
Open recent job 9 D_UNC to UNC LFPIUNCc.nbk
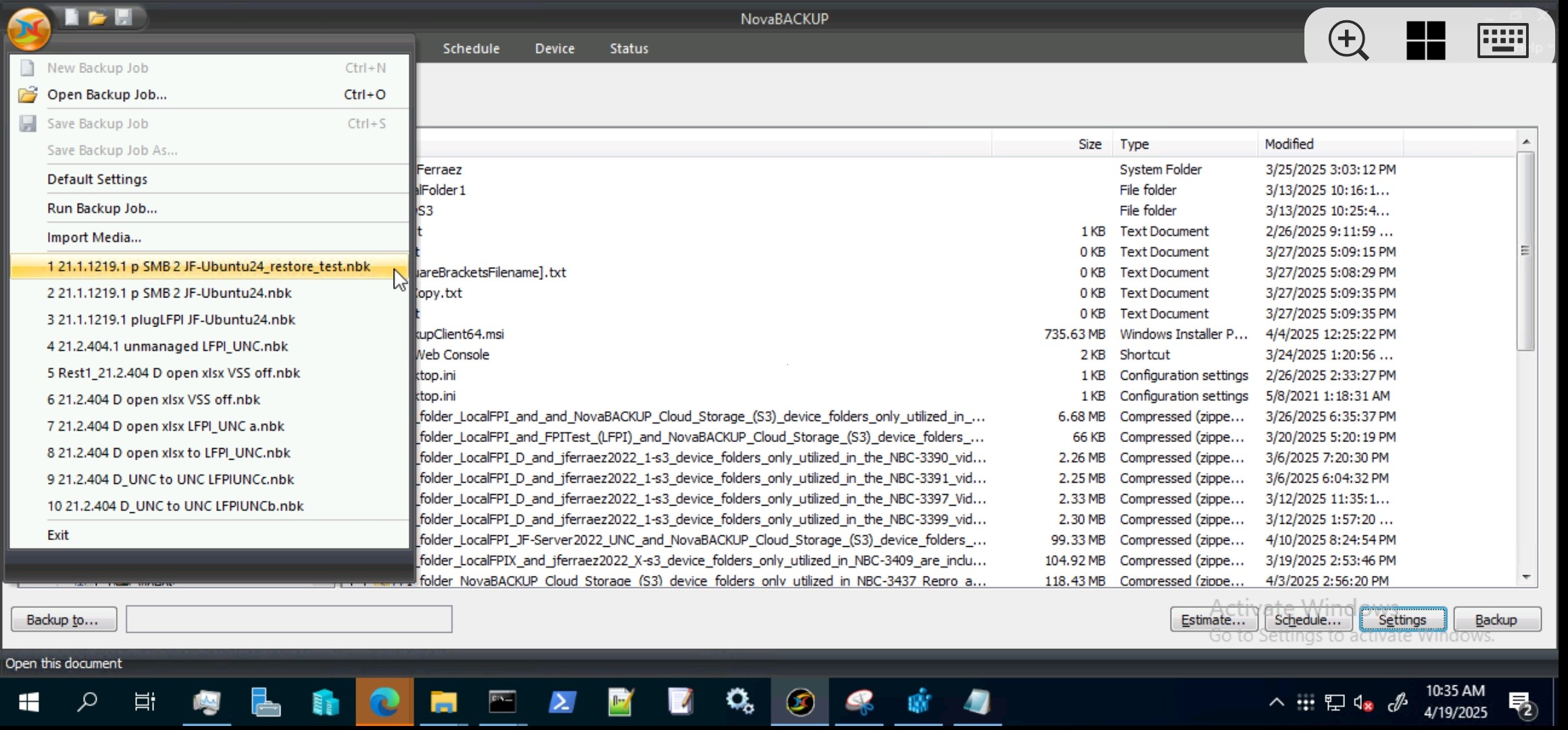210,479
